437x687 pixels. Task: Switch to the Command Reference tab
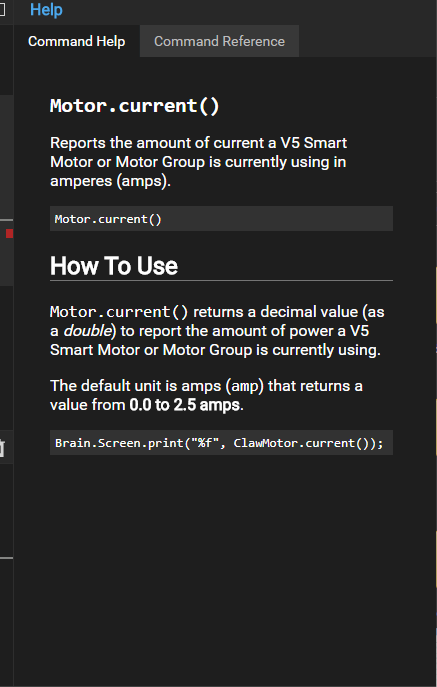click(x=219, y=41)
